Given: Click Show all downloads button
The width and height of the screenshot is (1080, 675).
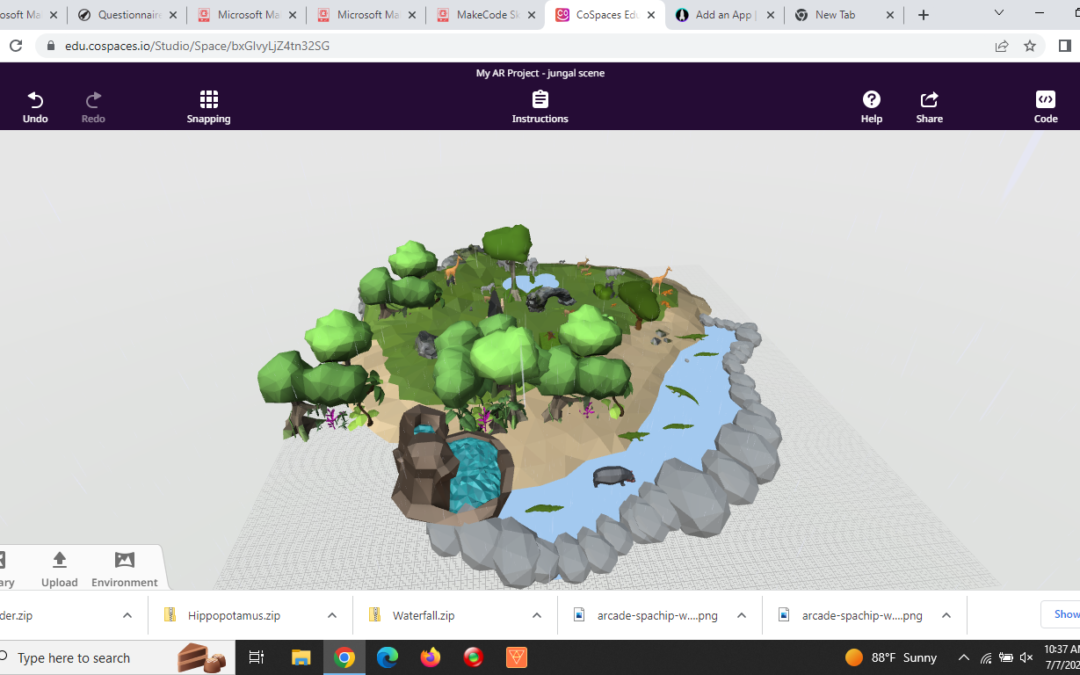Looking at the screenshot, I should click(1063, 614).
